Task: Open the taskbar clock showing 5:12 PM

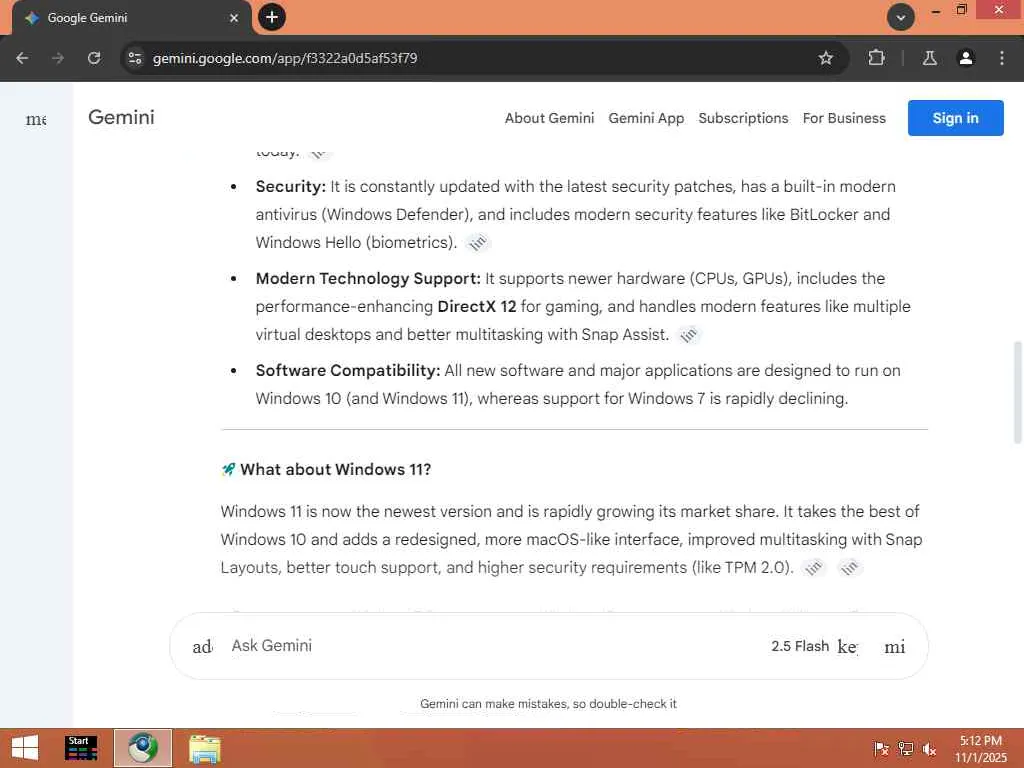Action: click(981, 749)
